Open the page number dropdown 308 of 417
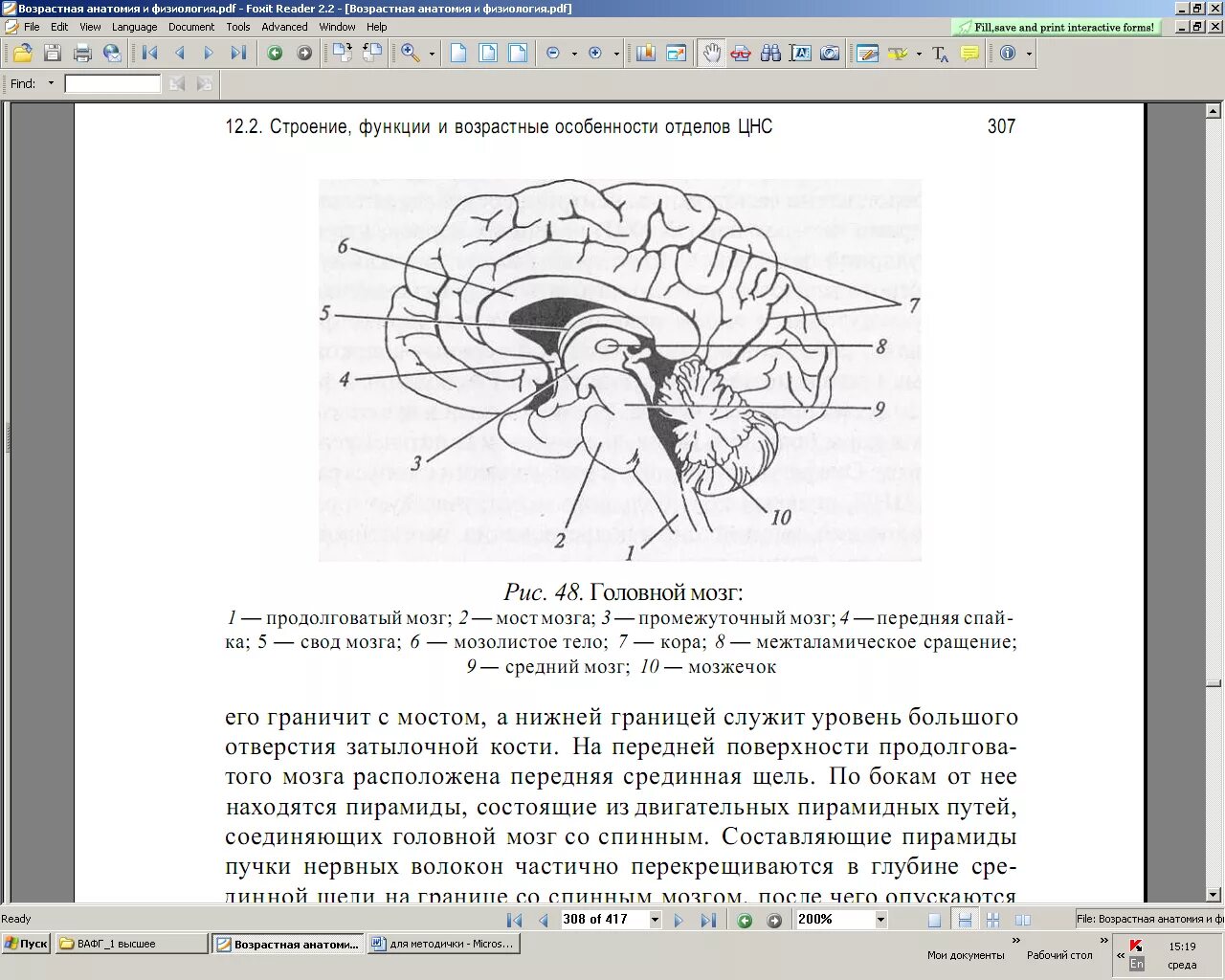Screen dimensions: 1225x980 655,920
